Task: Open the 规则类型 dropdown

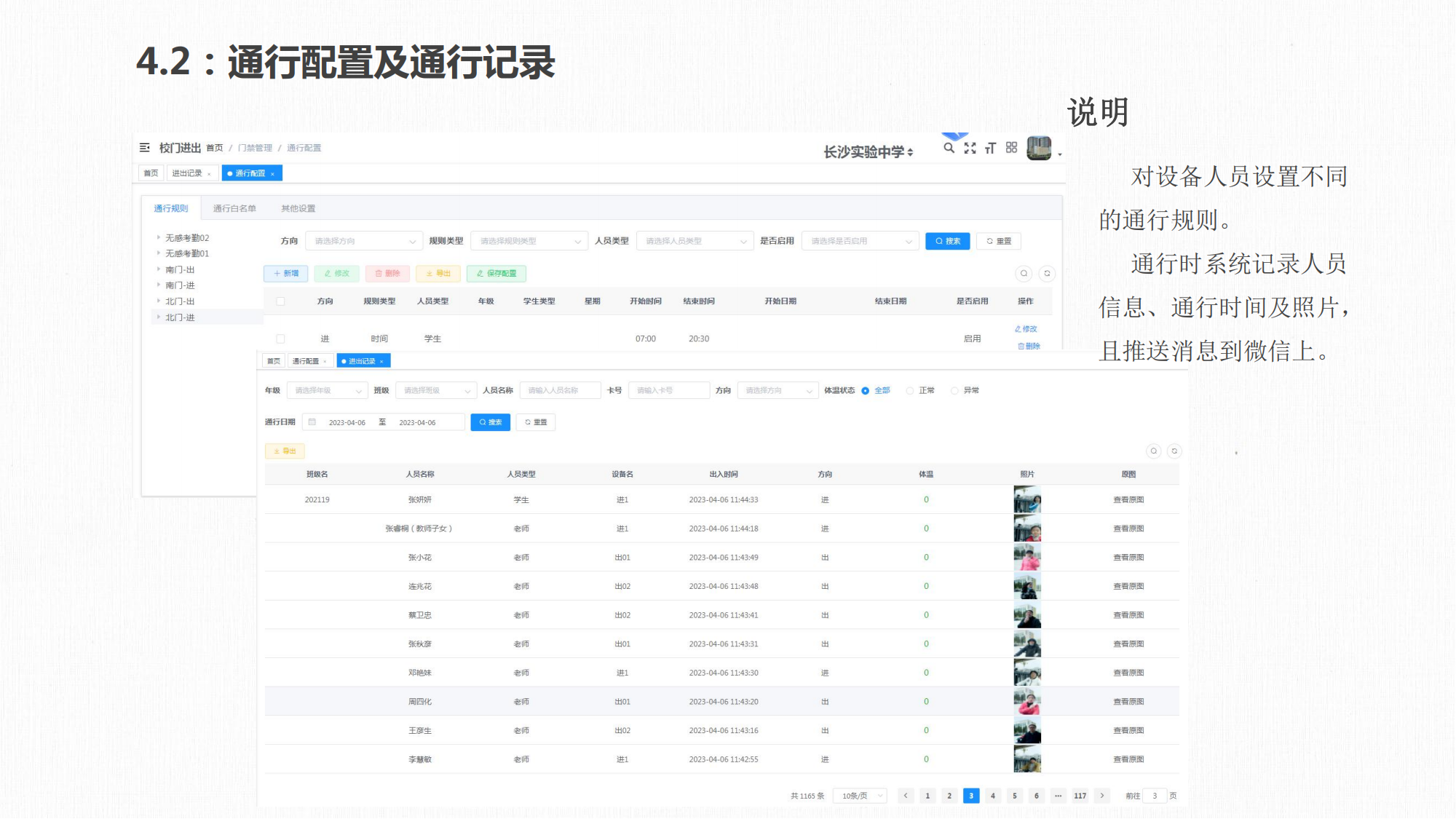Action: coord(529,241)
